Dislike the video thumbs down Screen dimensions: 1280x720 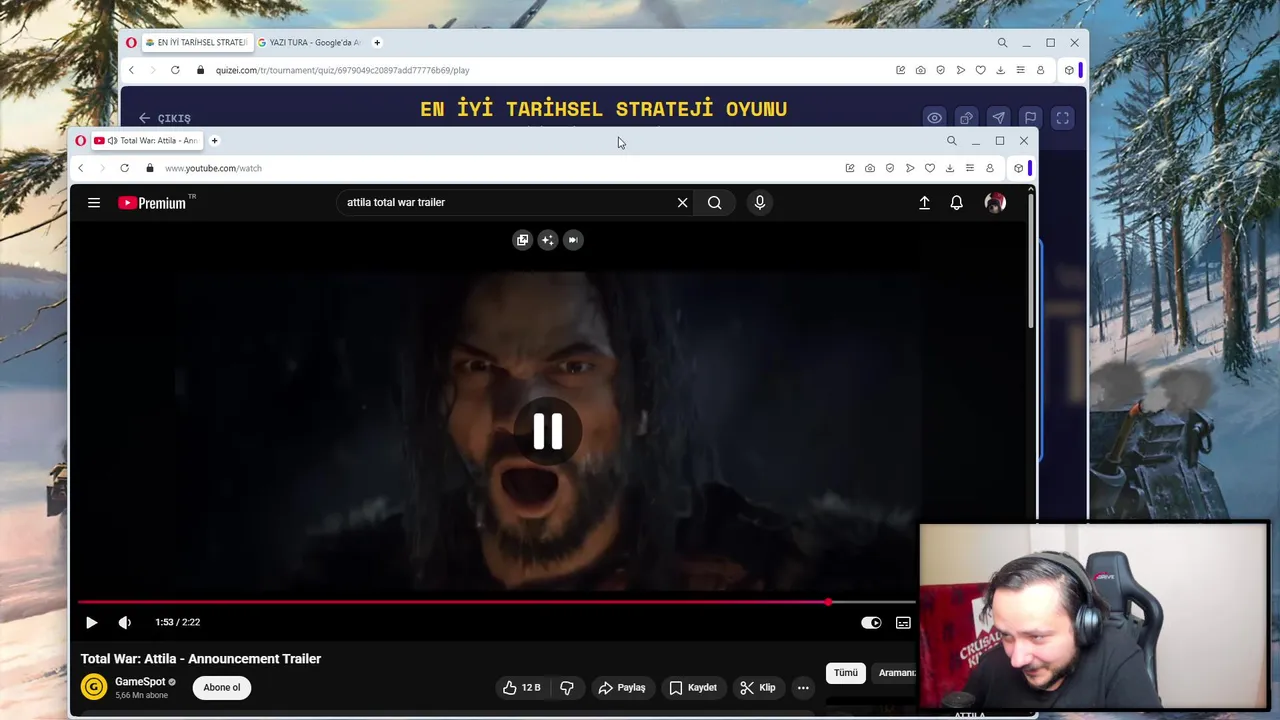[567, 687]
